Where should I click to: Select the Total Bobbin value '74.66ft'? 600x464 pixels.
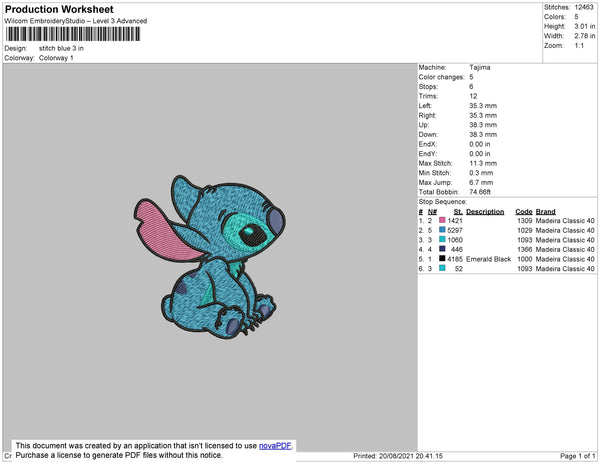[480, 192]
